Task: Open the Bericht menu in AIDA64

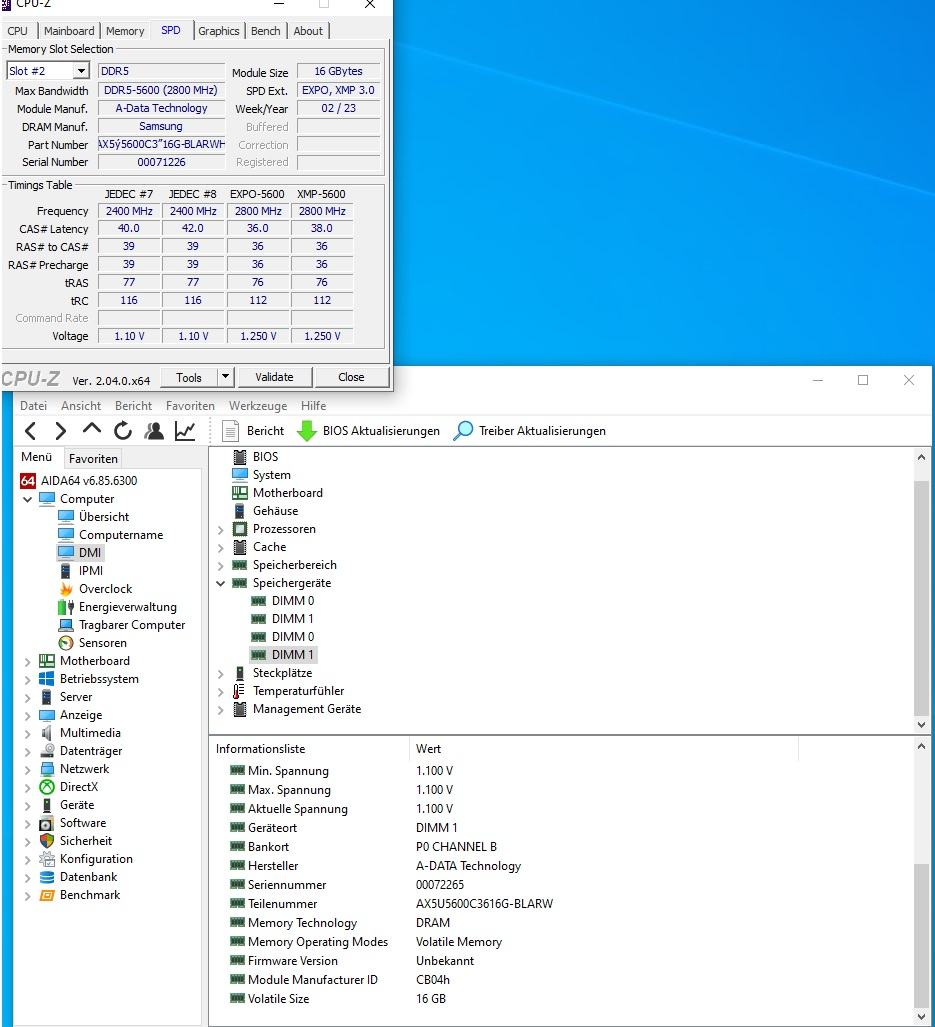Action: 133,405
